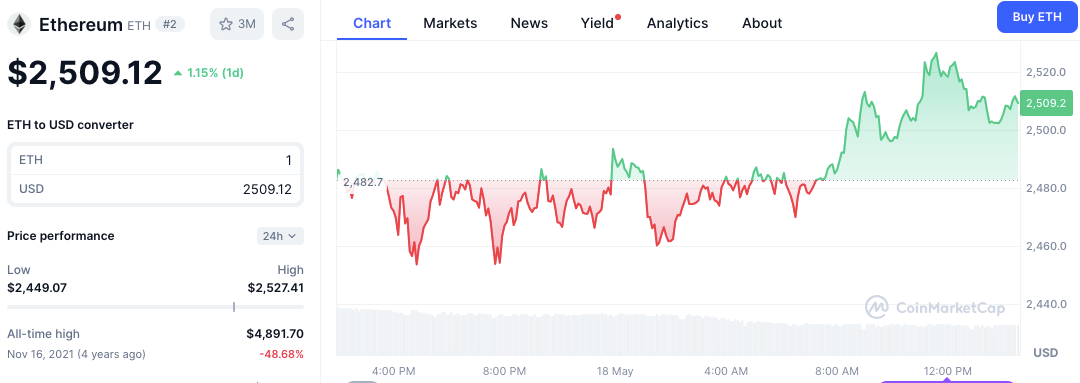Click the 12:00 PM time axis marker

pos(947,371)
